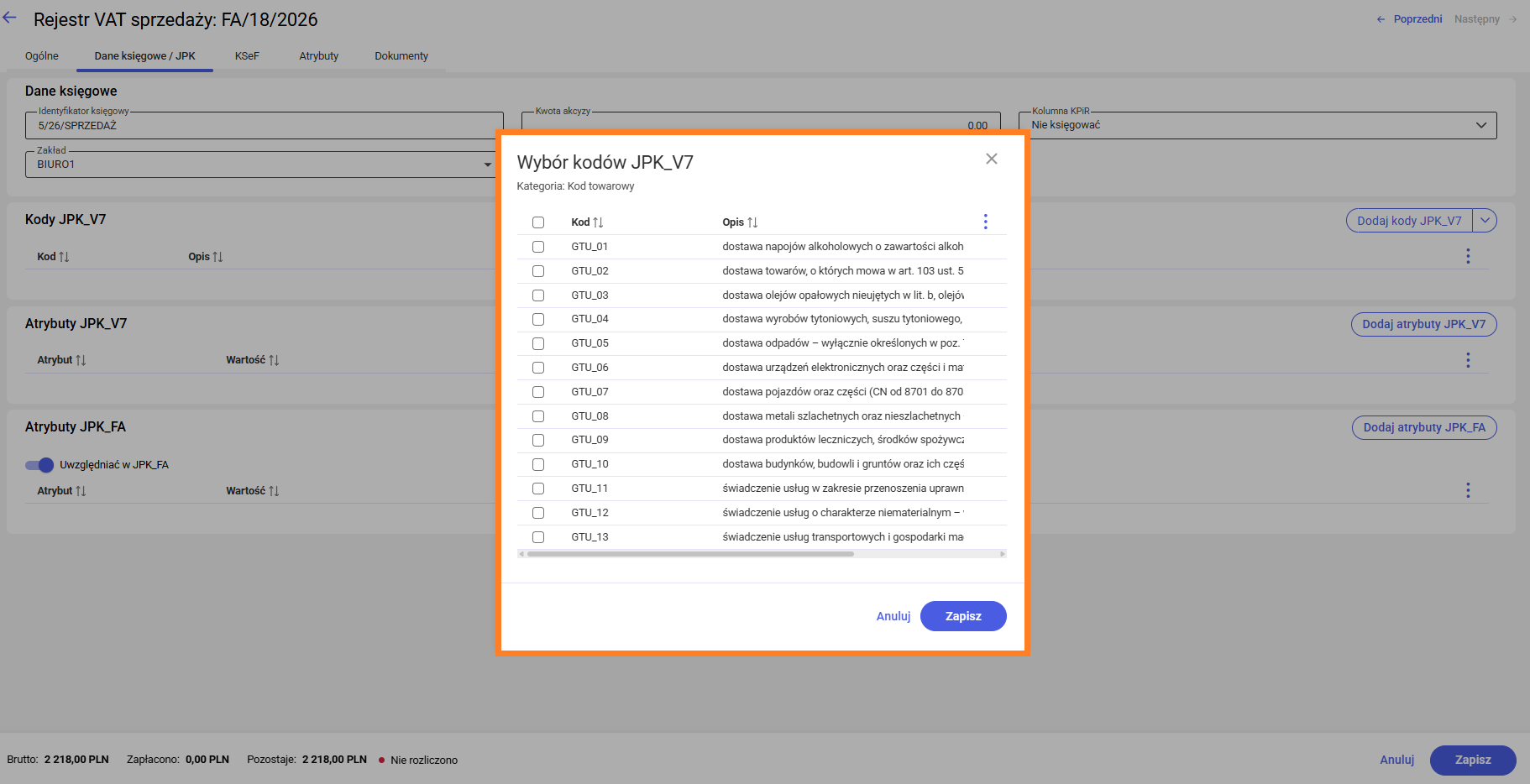Expand arrow beside Dodaj kody JPK_V7
The width and height of the screenshot is (1530, 784).
pyautogui.click(x=1485, y=221)
